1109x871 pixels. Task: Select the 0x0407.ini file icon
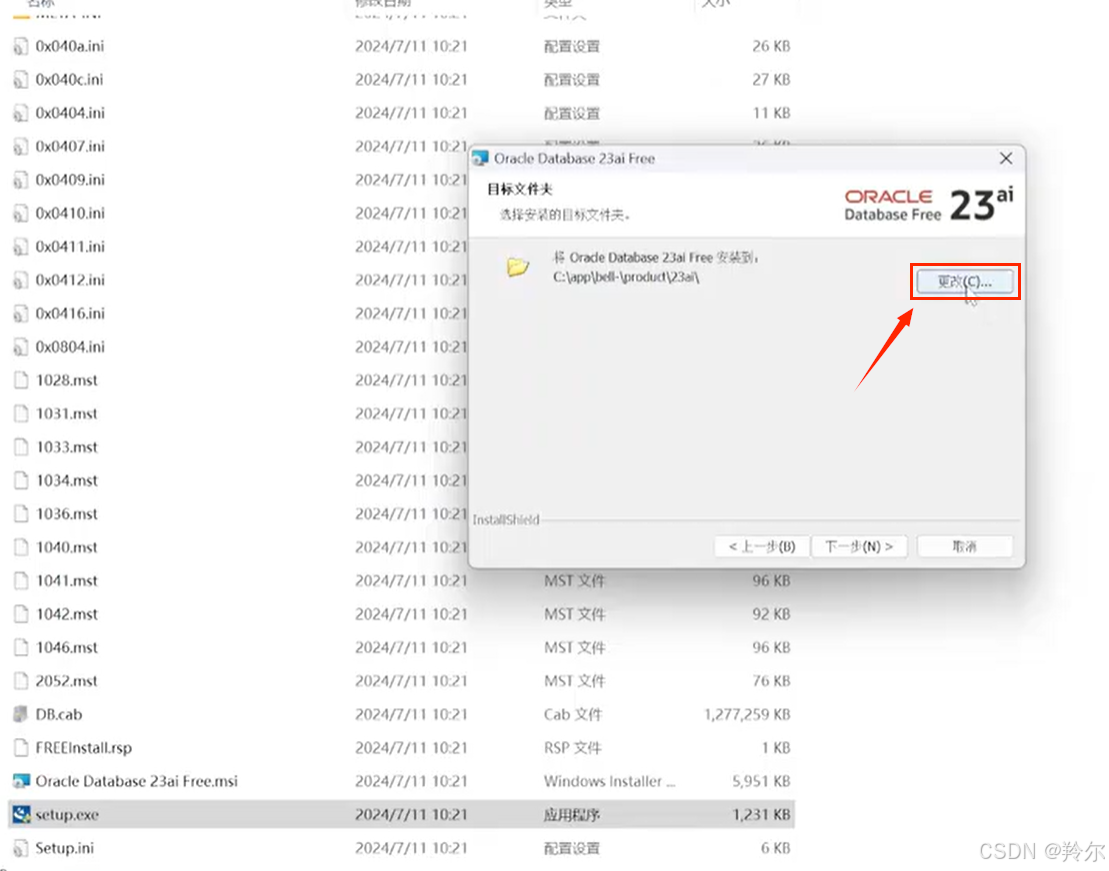click(x=21, y=146)
